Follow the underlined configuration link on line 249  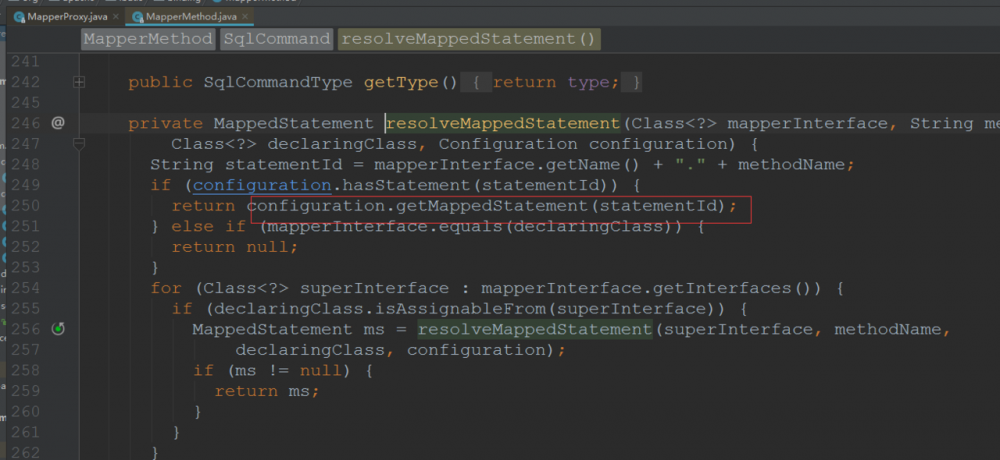tap(262, 186)
